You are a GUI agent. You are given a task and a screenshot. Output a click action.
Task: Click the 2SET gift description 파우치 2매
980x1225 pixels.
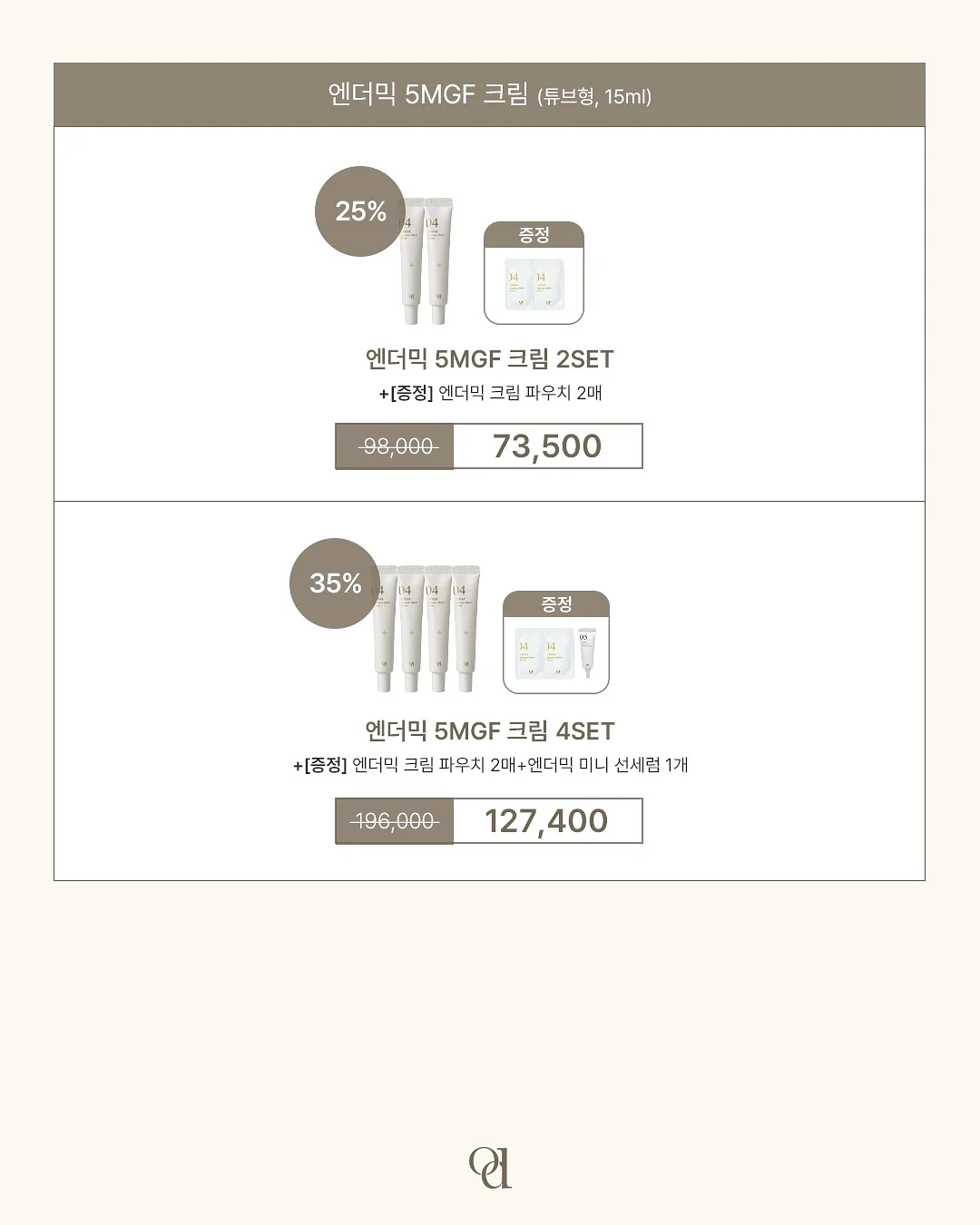(x=490, y=393)
